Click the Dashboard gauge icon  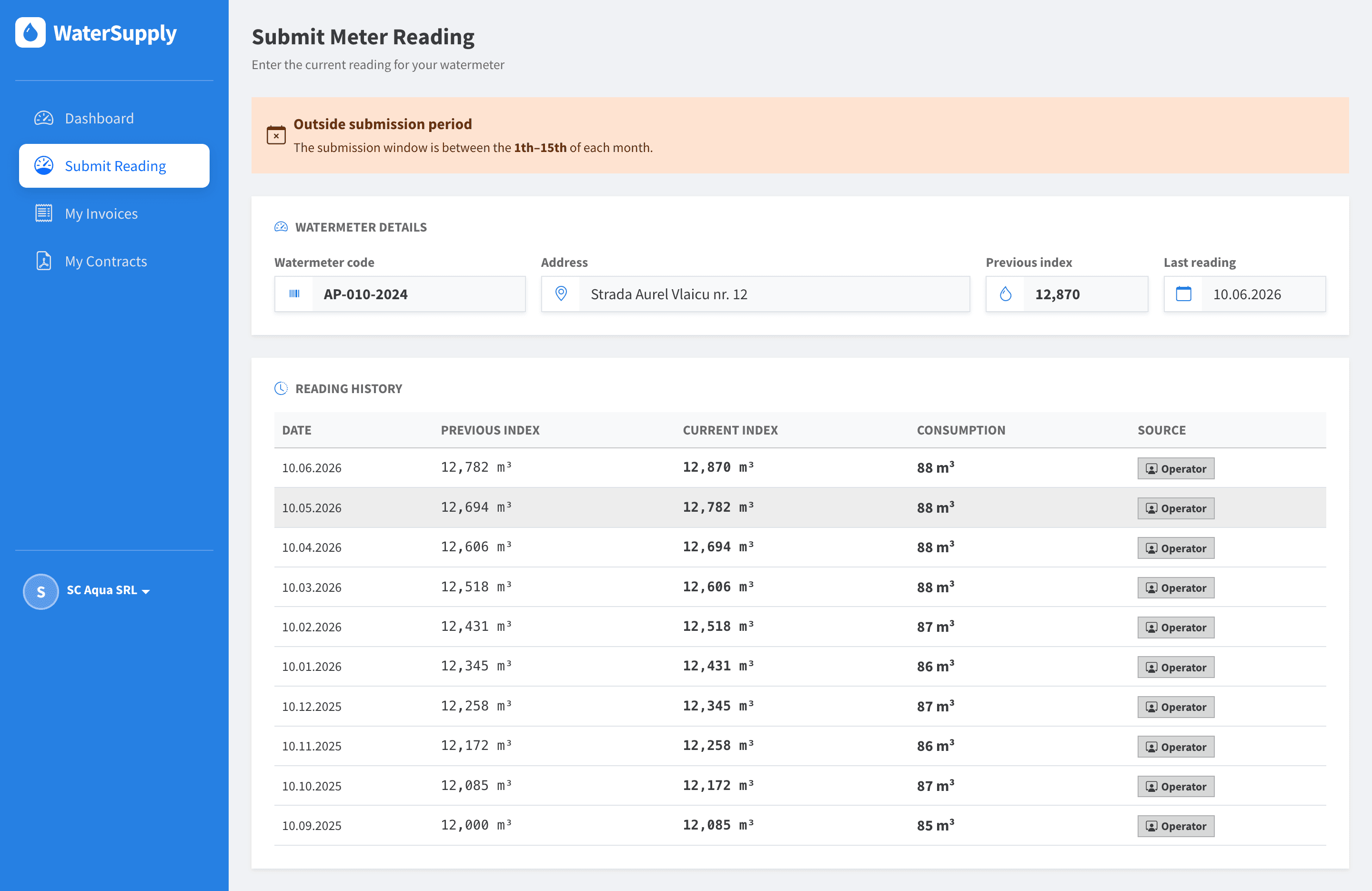pos(44,118)
